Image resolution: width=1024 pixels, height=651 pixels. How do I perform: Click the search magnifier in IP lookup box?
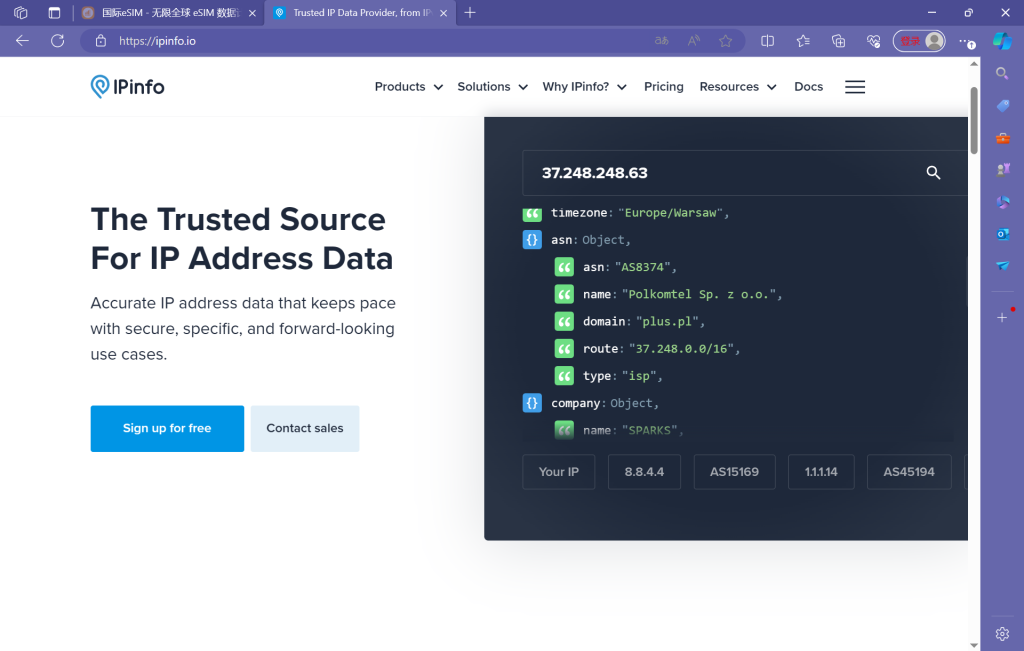(933, 172)
